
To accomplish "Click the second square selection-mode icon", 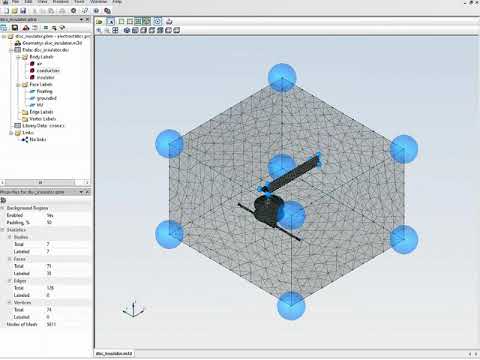I will 130,22.
